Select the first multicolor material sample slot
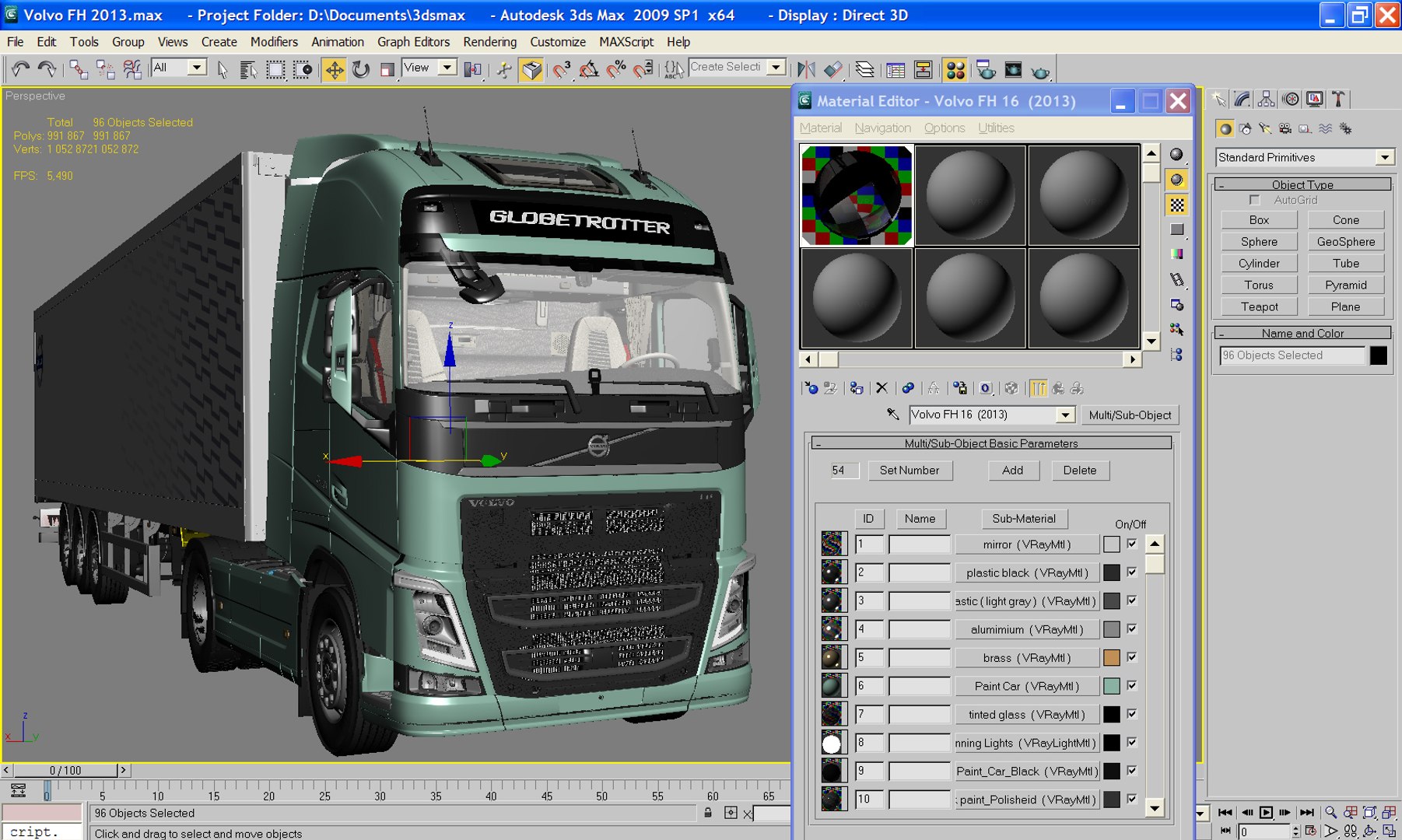Image resolution: width=1402 pixels, height=840 pixels. click(857, 195)
